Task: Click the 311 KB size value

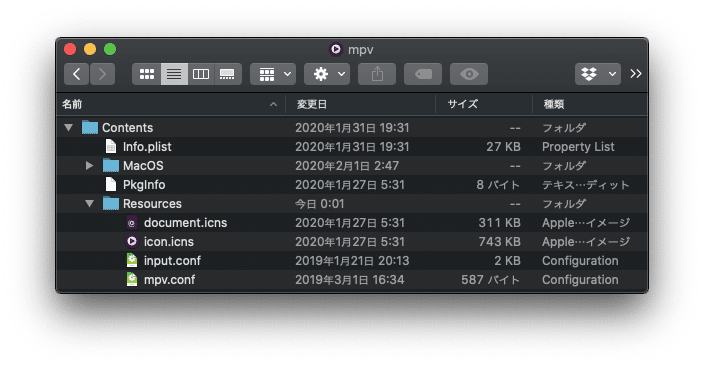Action: click(499, 223)
